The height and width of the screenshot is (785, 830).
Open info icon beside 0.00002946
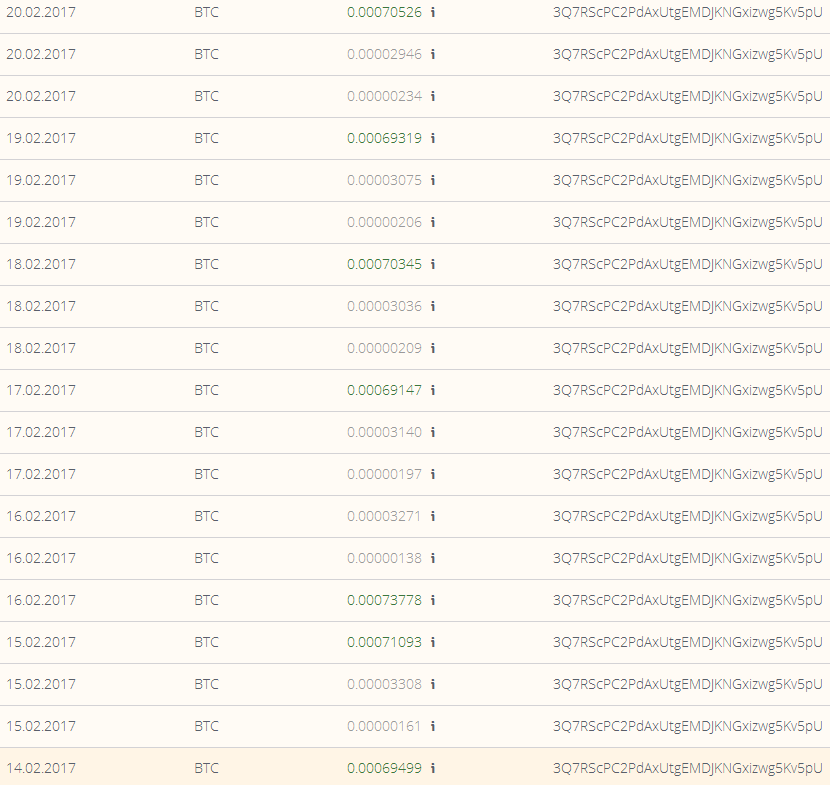pos(432,54)
